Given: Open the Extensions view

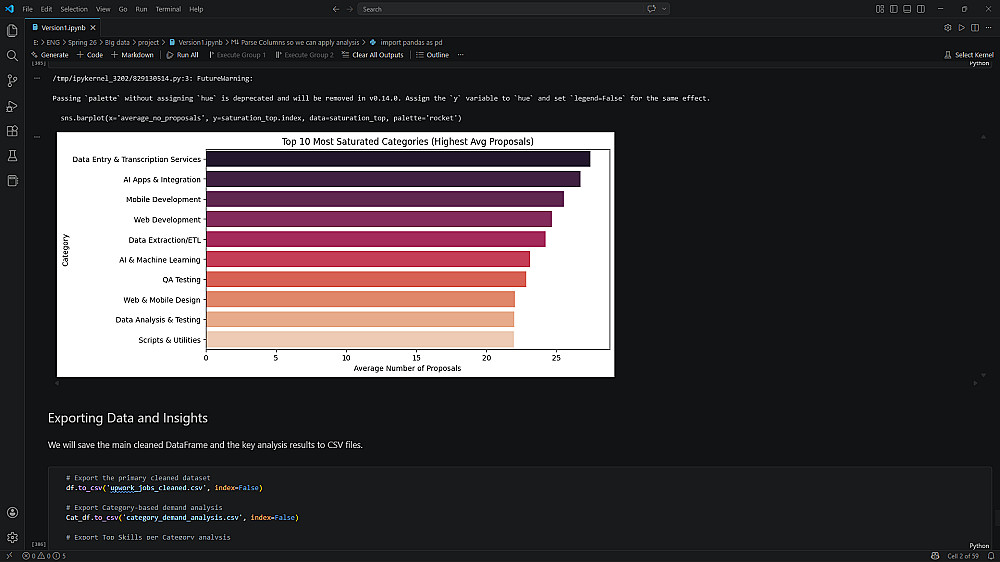Looking at the screenshot, I should [x=12, y=131].
